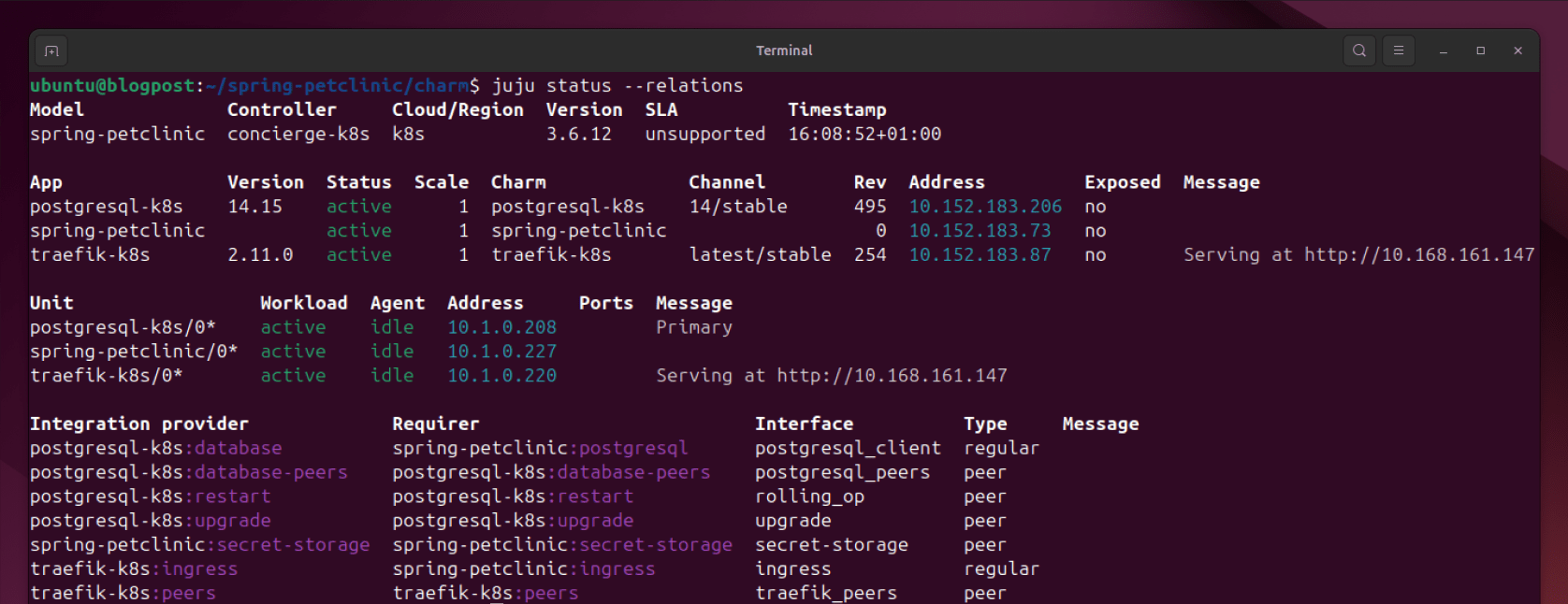Screen dimensions: 1568x604
Task: Select app name 'traefik-k8s' under App
Action: (90, 255)
